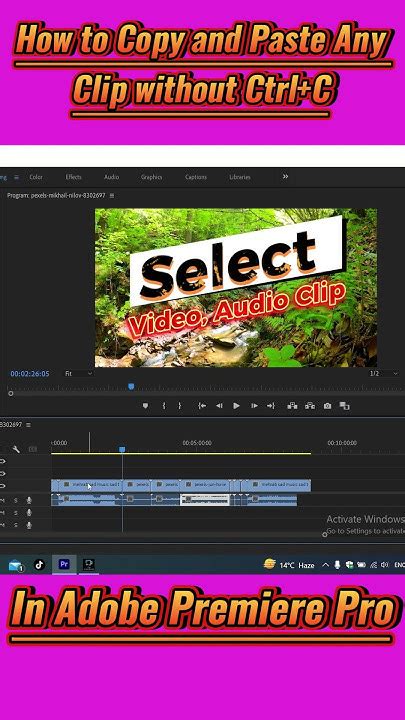Click the timeline zoom scroll handle
Screen dimensions: 405x720
click(325, 534)
